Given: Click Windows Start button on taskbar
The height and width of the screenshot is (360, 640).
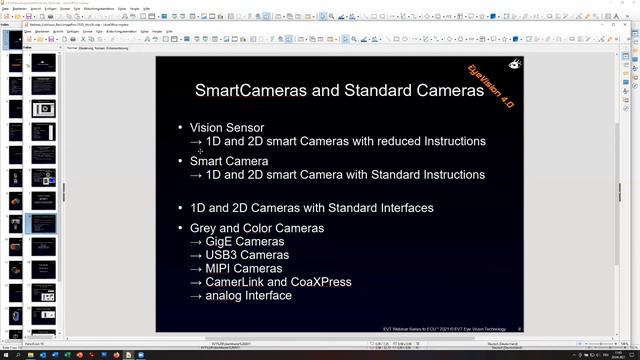Looking at the screenshot, I should click(6, 355).
